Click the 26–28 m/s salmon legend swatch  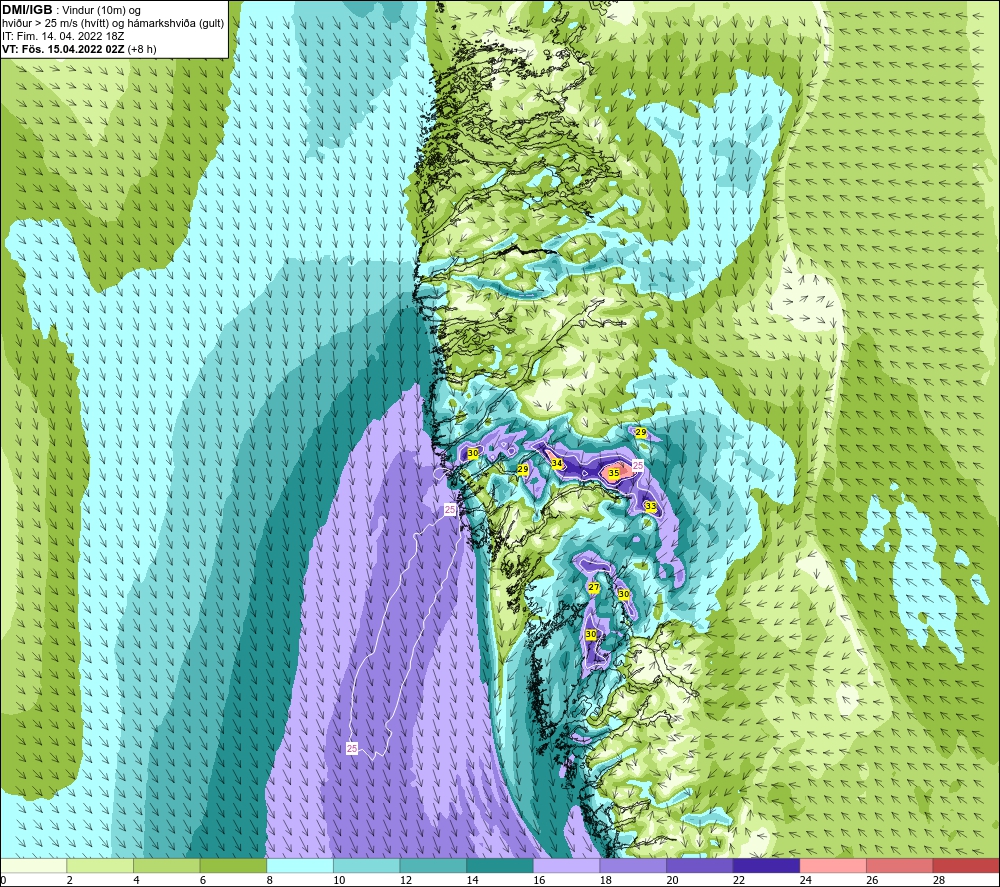click(900, 866)
